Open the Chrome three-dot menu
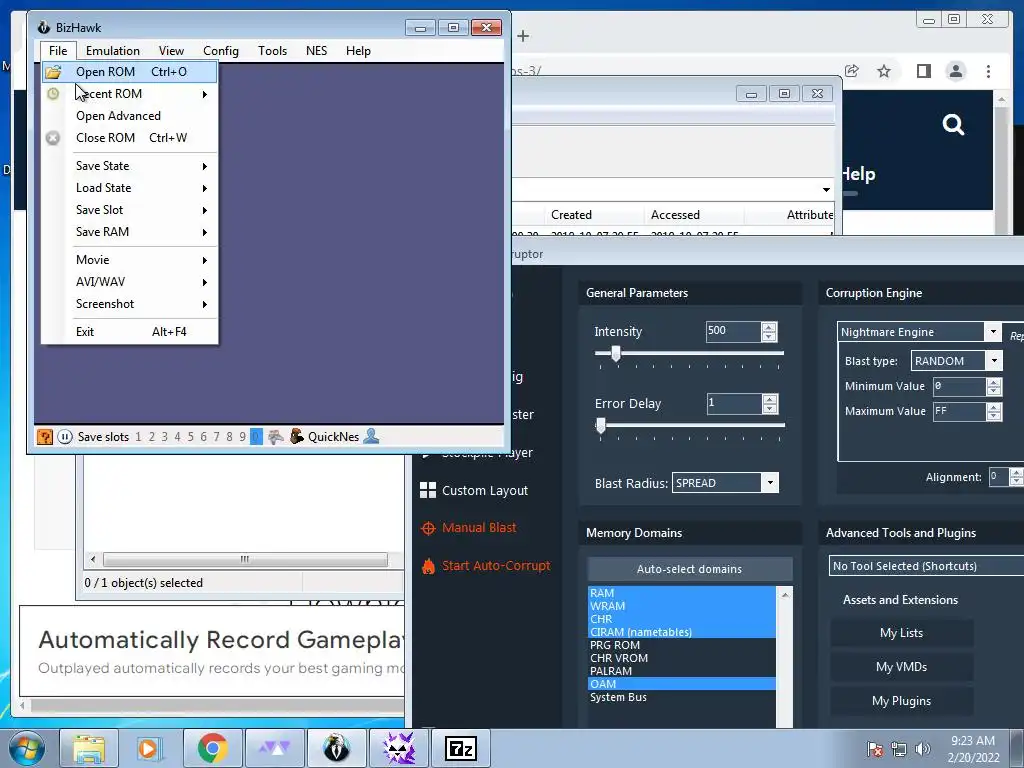Viewport: 1024px width, 768px height. (988, 71)
